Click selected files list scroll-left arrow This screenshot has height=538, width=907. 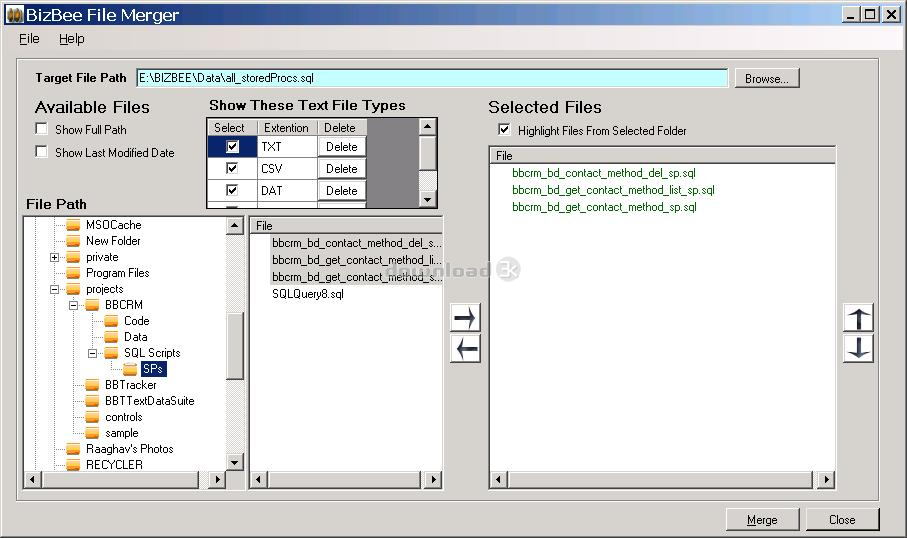point(499,479)
